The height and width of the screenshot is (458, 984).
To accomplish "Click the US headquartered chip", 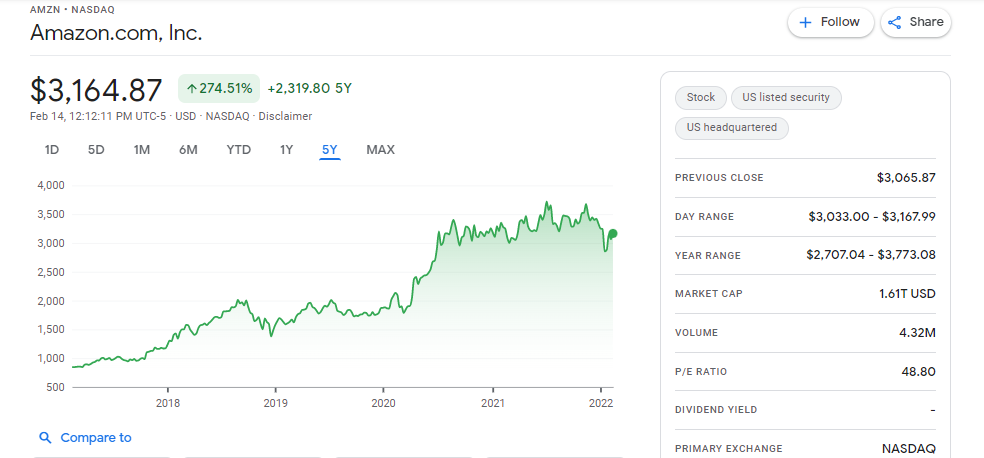I will click(732, 127).
